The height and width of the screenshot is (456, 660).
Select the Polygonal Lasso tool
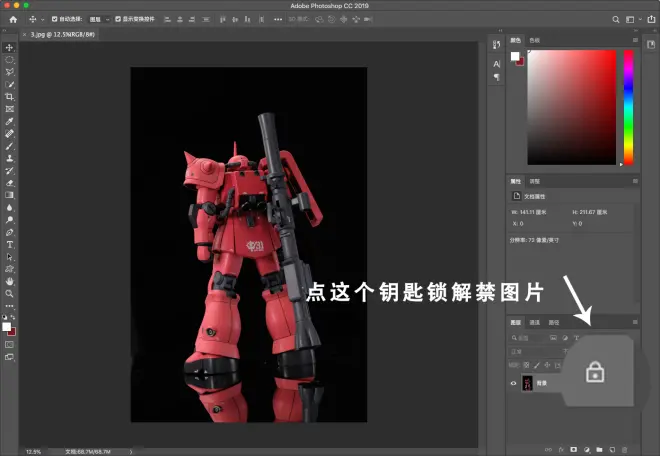click(x=9, y=72)
